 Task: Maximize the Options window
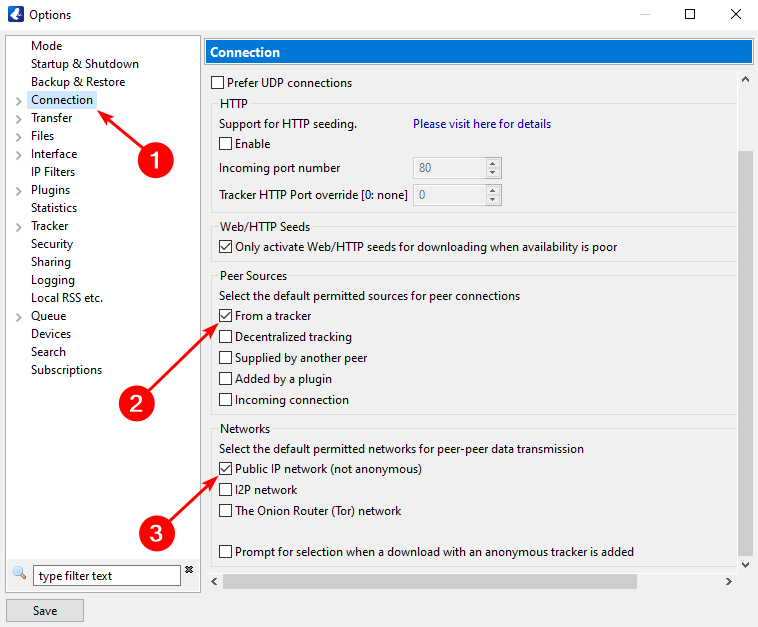690,14
